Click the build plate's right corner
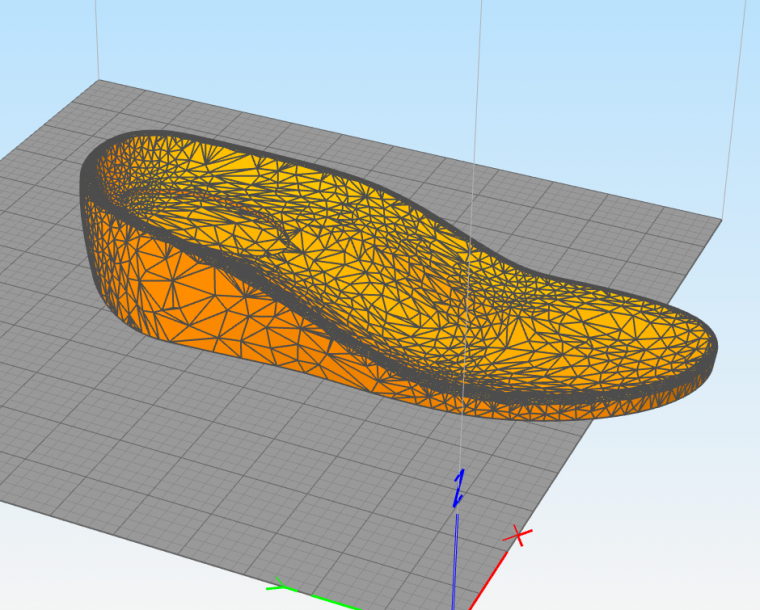Image resolution: width=760 pixels, height=610 pixels. pyautogui.click(x=722, y=220)
